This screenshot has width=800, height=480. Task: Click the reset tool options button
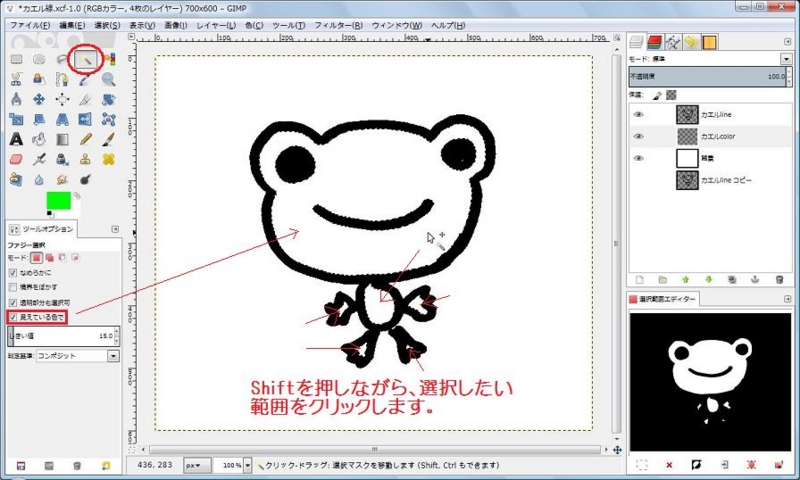[x=106, y=466]
